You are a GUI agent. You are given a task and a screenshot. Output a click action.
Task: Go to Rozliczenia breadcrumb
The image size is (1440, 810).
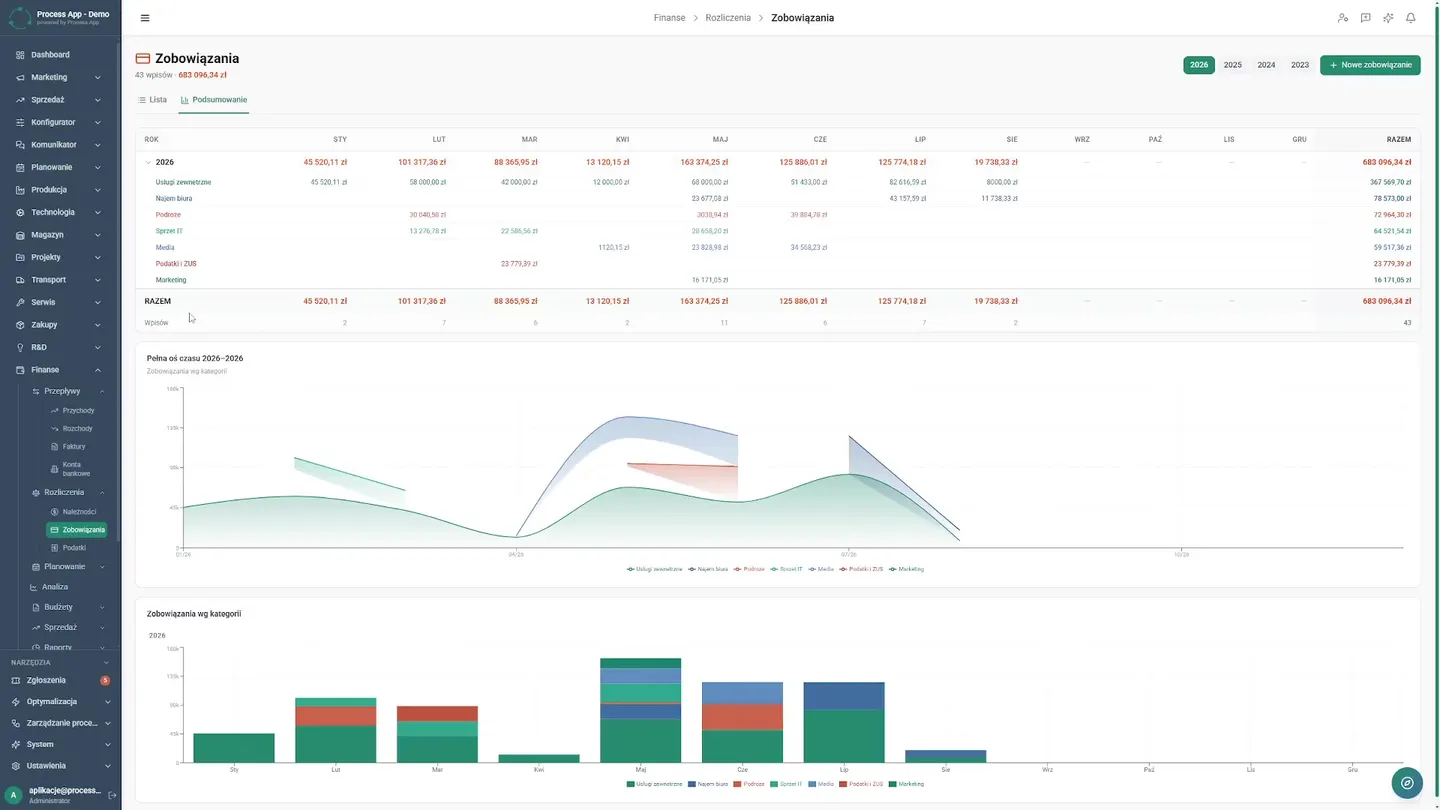(x=728, y=18)
